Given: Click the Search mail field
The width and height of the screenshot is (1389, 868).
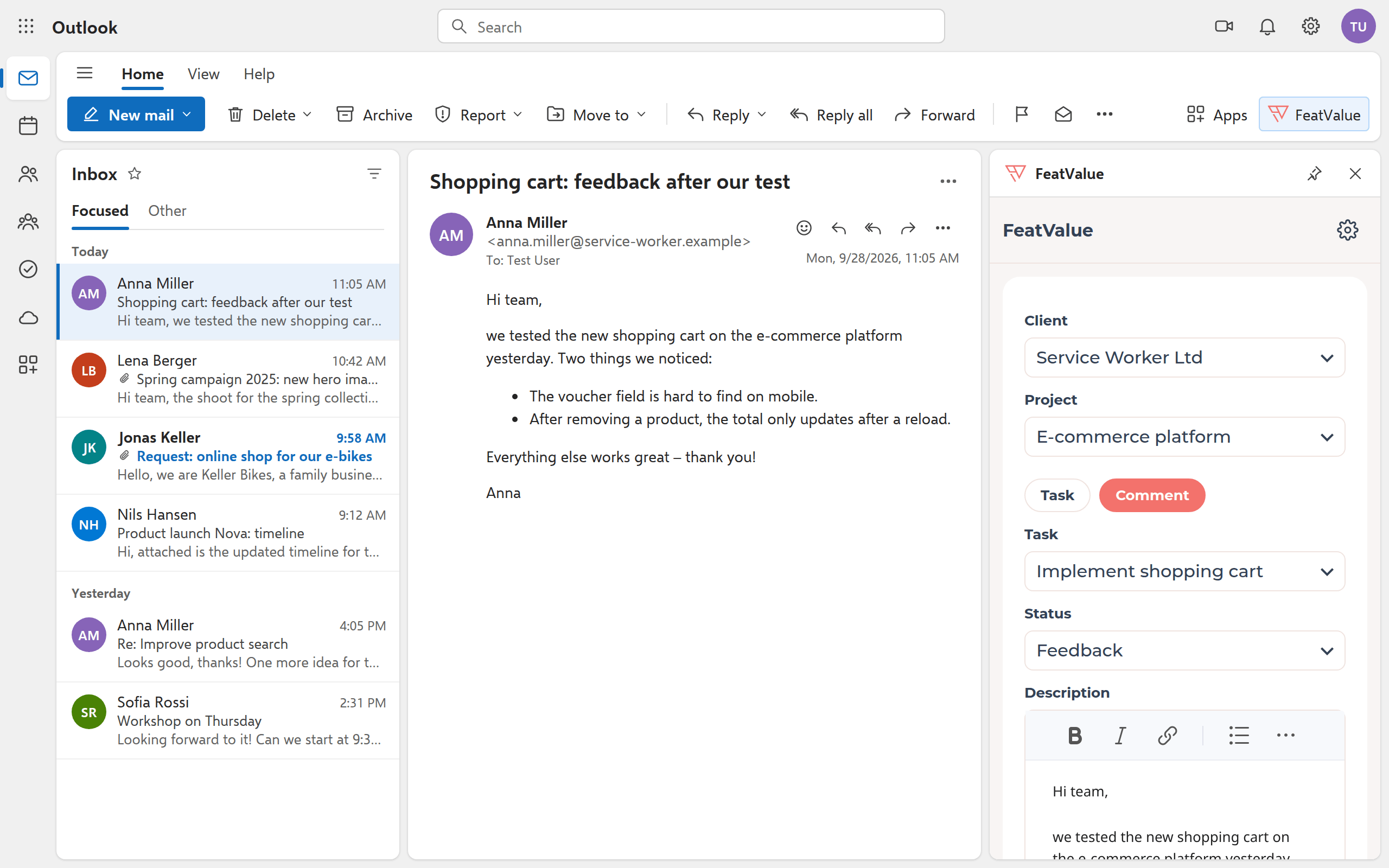Looking at the screenshot, I should [691, 27].
